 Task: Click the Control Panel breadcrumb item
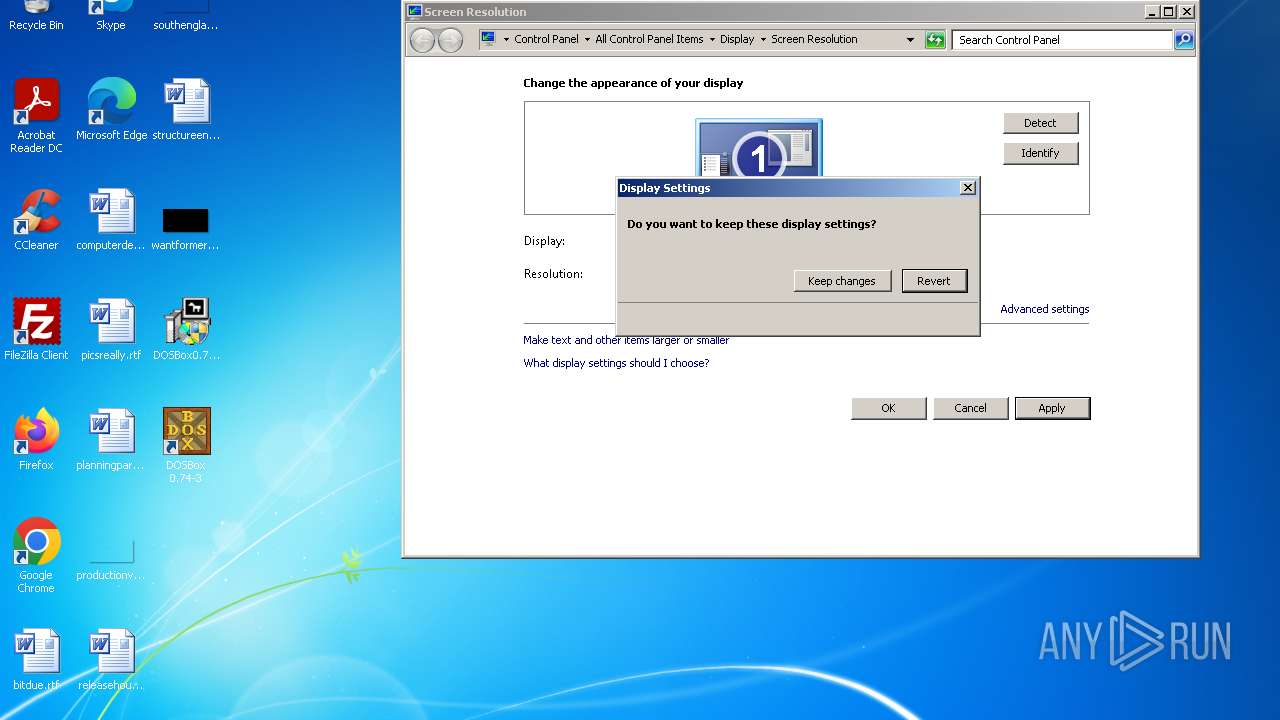point(546,39)
